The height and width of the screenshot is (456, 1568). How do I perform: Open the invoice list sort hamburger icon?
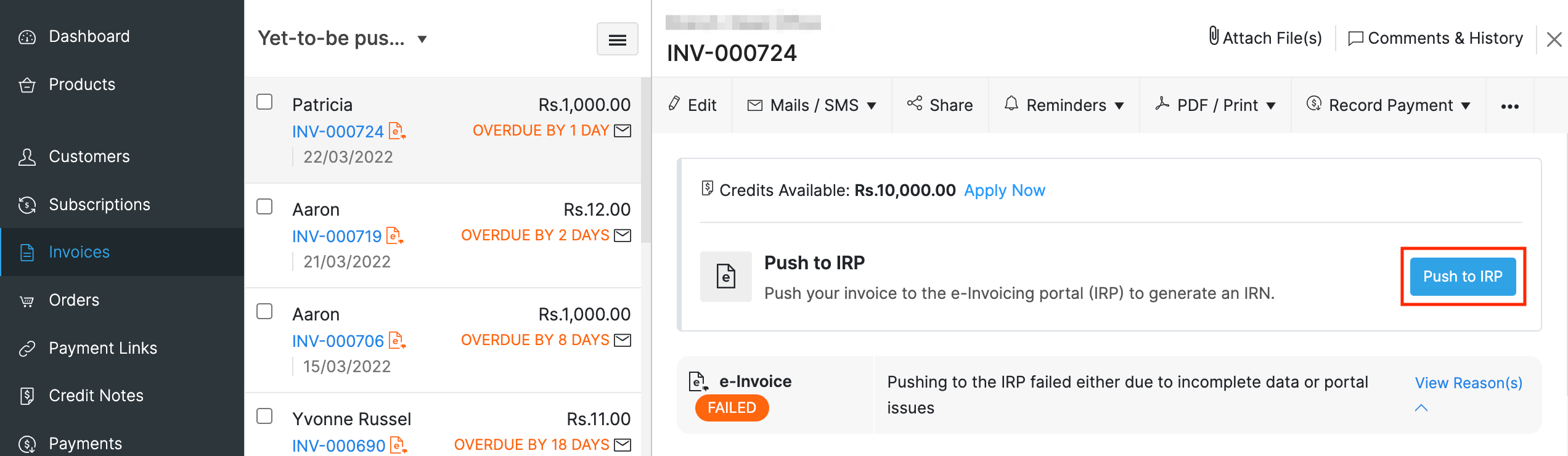[617, 39]
